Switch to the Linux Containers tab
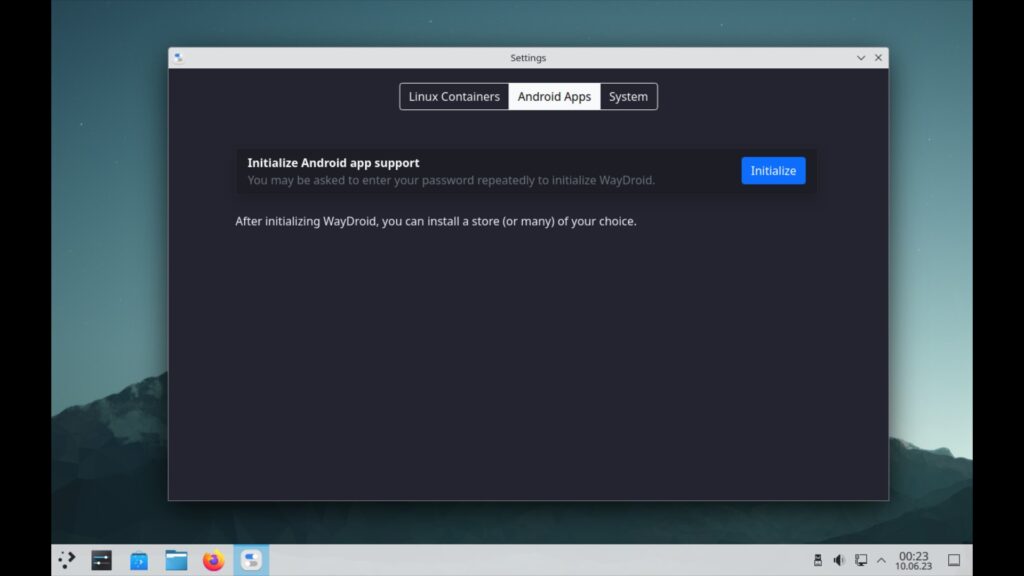This screenshot has width=1024, height=576. (x=454, y=97)
